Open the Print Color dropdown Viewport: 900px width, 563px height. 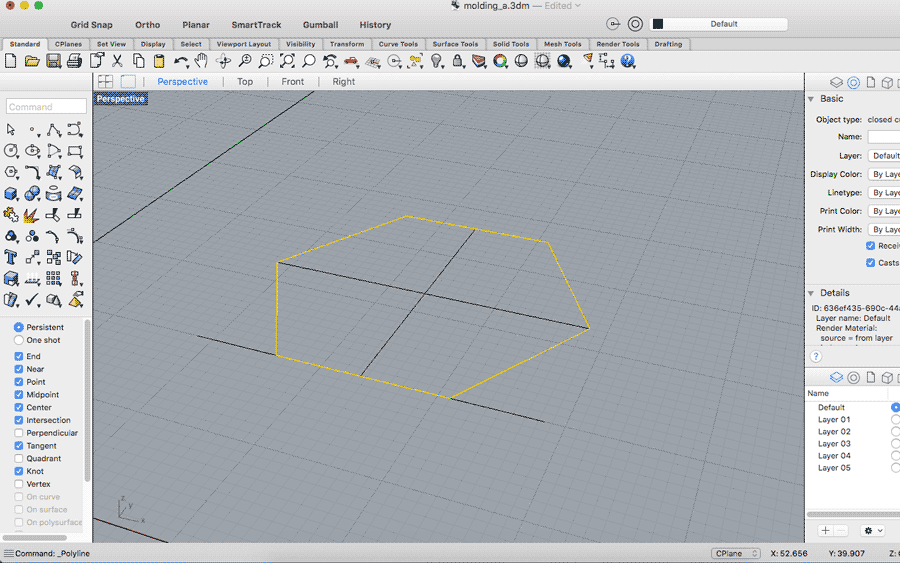(884, 211)
